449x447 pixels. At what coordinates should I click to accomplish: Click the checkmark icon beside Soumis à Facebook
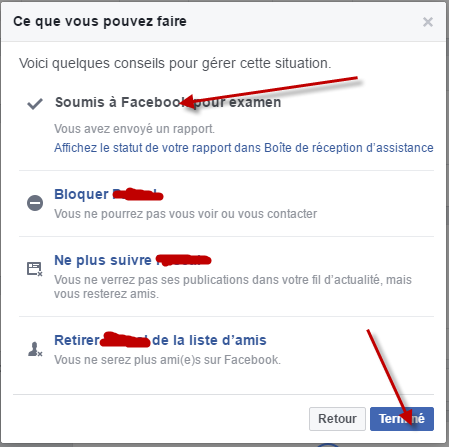tap(35, 104)
